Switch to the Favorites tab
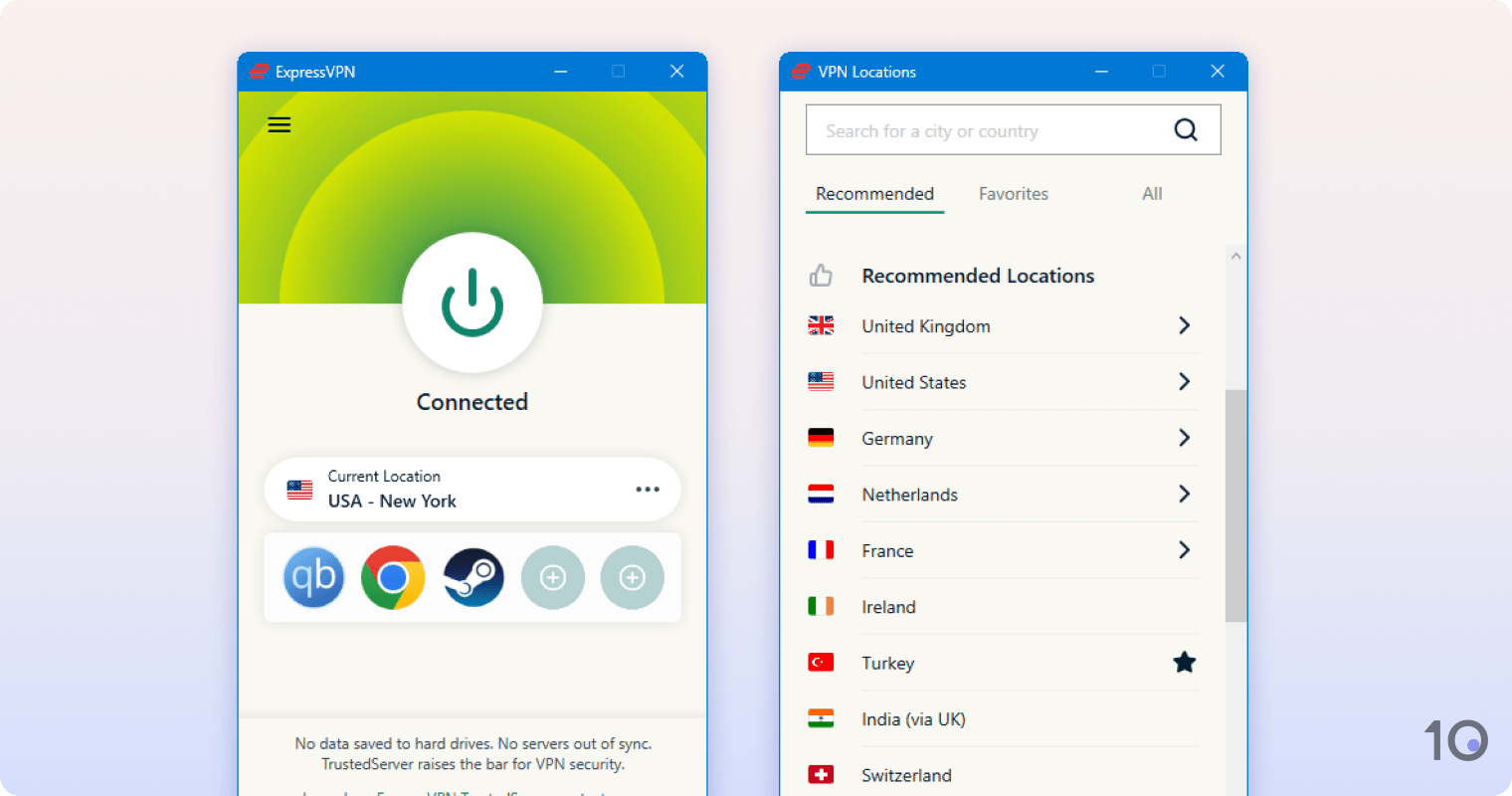This screenshot has width=1512, height=796. [x=1013, y=193]
